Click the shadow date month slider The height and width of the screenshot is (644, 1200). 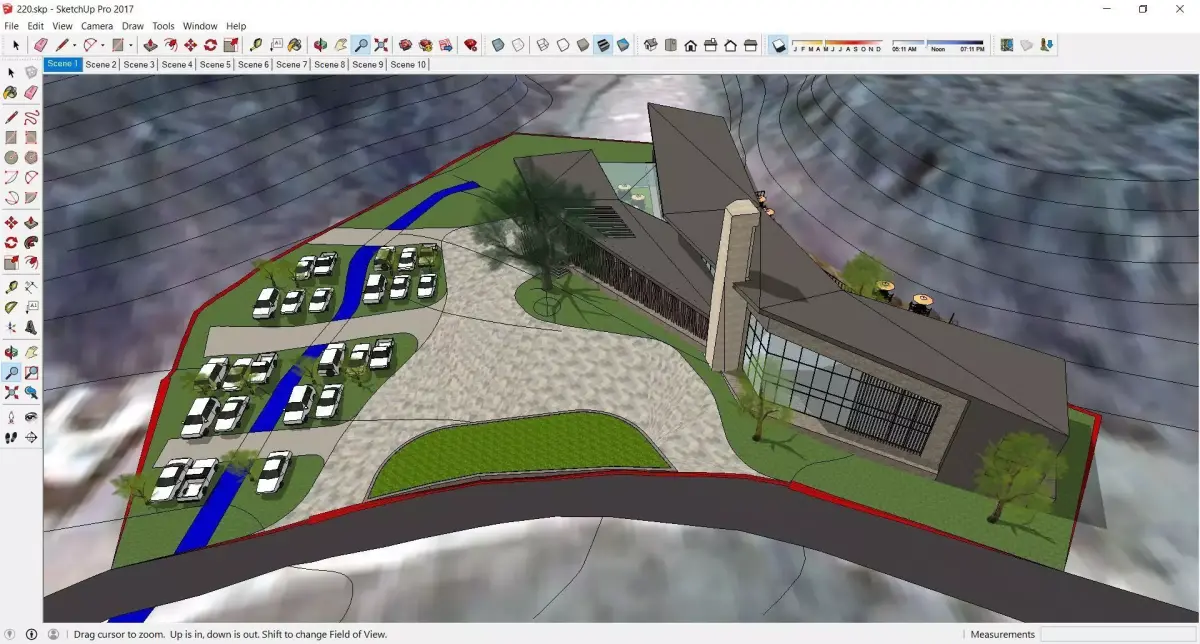pos(837,45)
